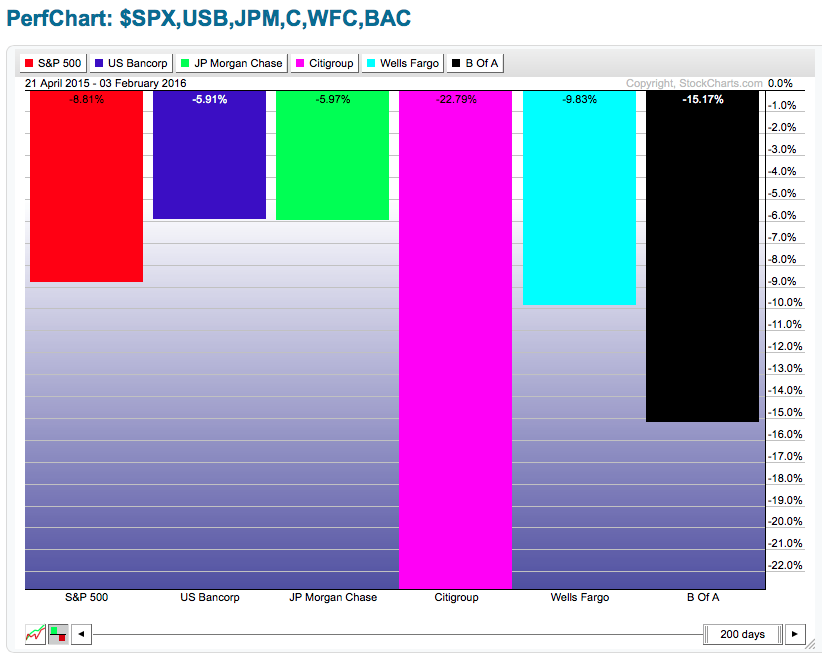The height and width of the screenshot is (653, 822).
Task: Click the date range text 21 April 2015 - 03 February 2016
Action: click(x=105, y=83)
